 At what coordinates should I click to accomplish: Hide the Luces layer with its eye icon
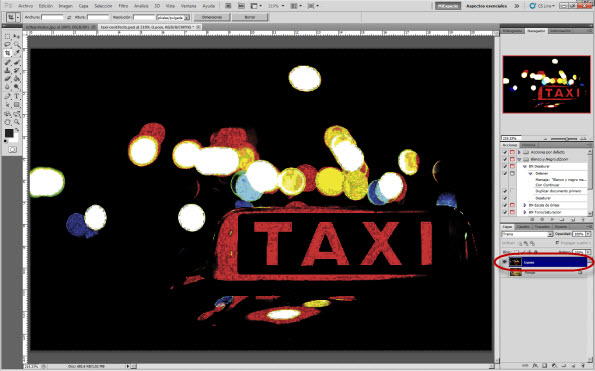coord(505,262)
